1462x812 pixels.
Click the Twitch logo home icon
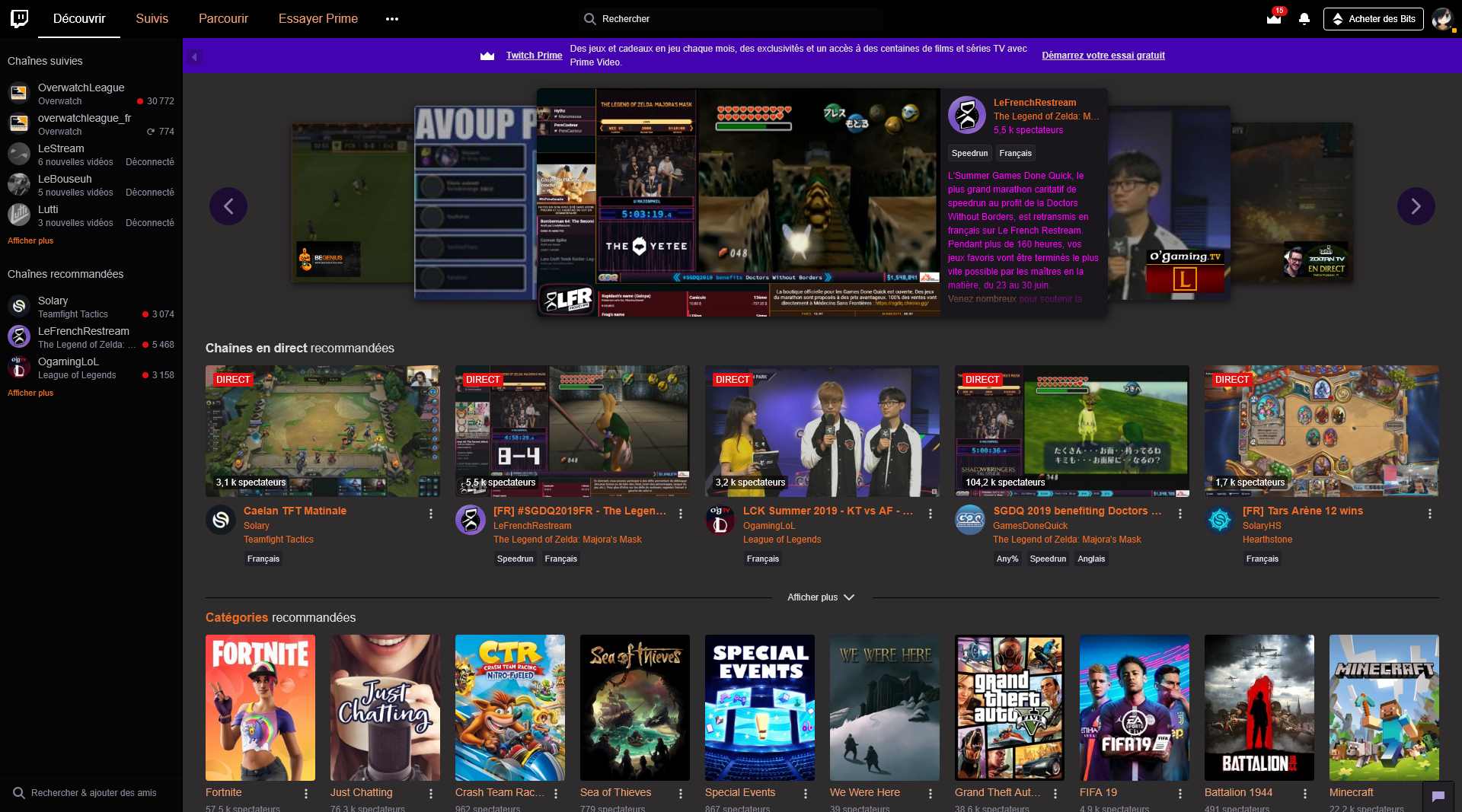coord(20,18)
